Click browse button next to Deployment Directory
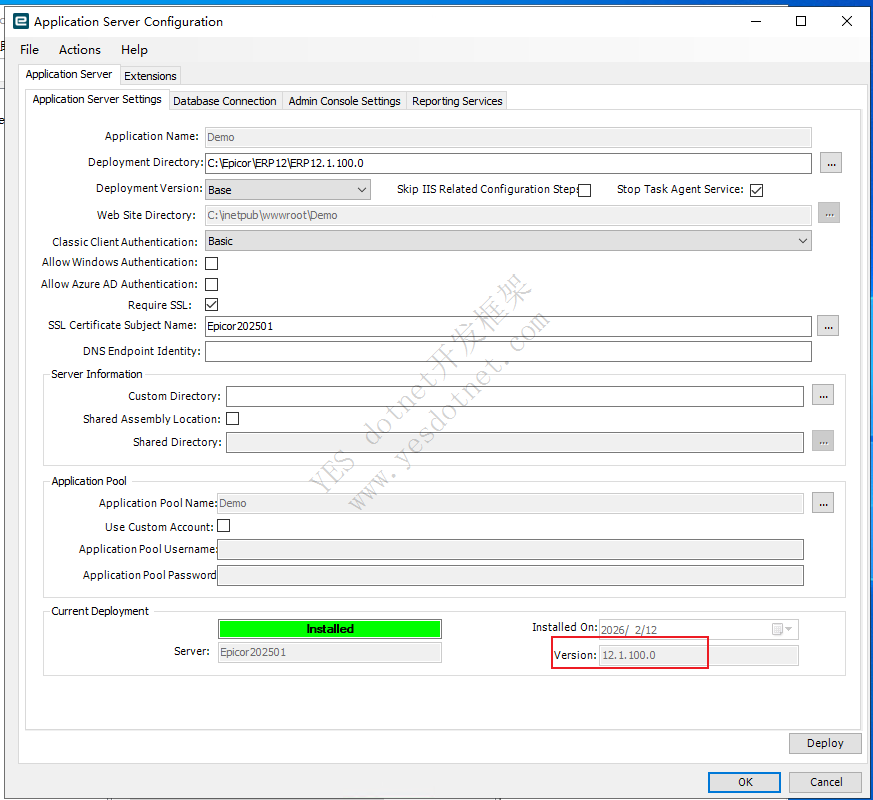The image size is (873, 800). [x=830, y=163]
